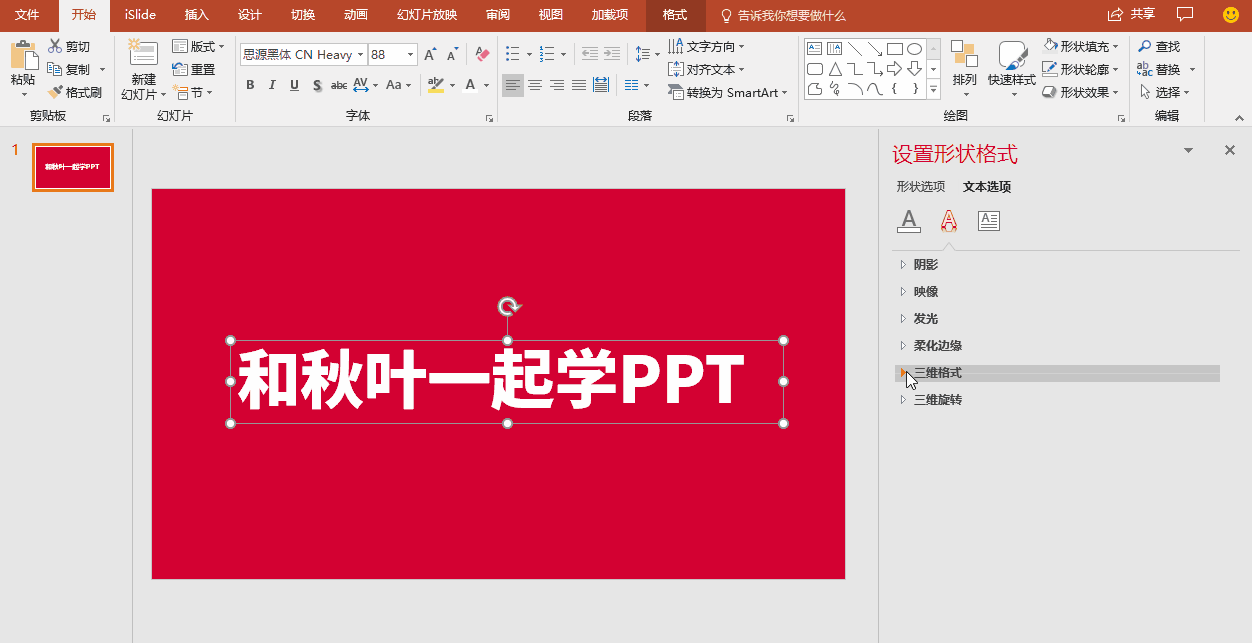
Task: Switch to the 插入 insert tab
Action: [197, 15]
